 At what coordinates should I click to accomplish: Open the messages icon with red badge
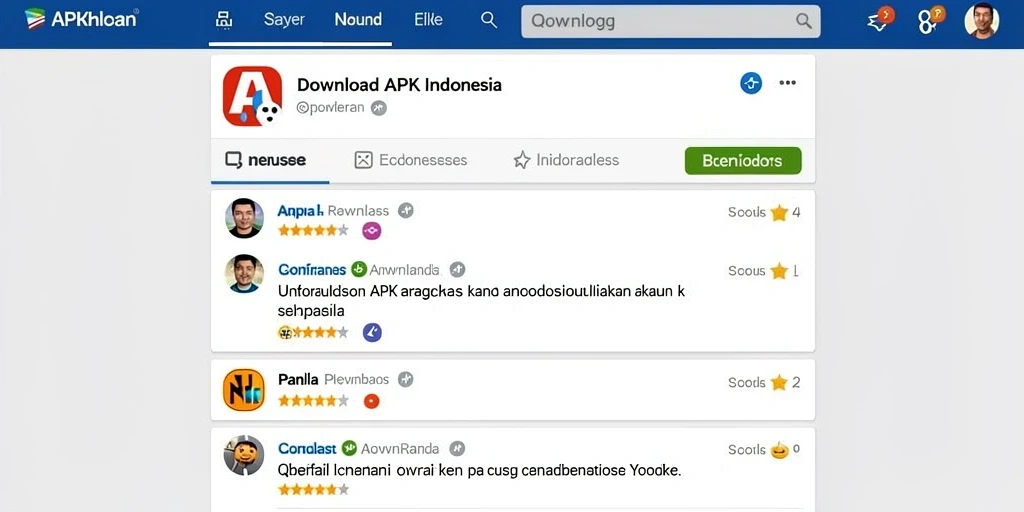tap(880, 20)
